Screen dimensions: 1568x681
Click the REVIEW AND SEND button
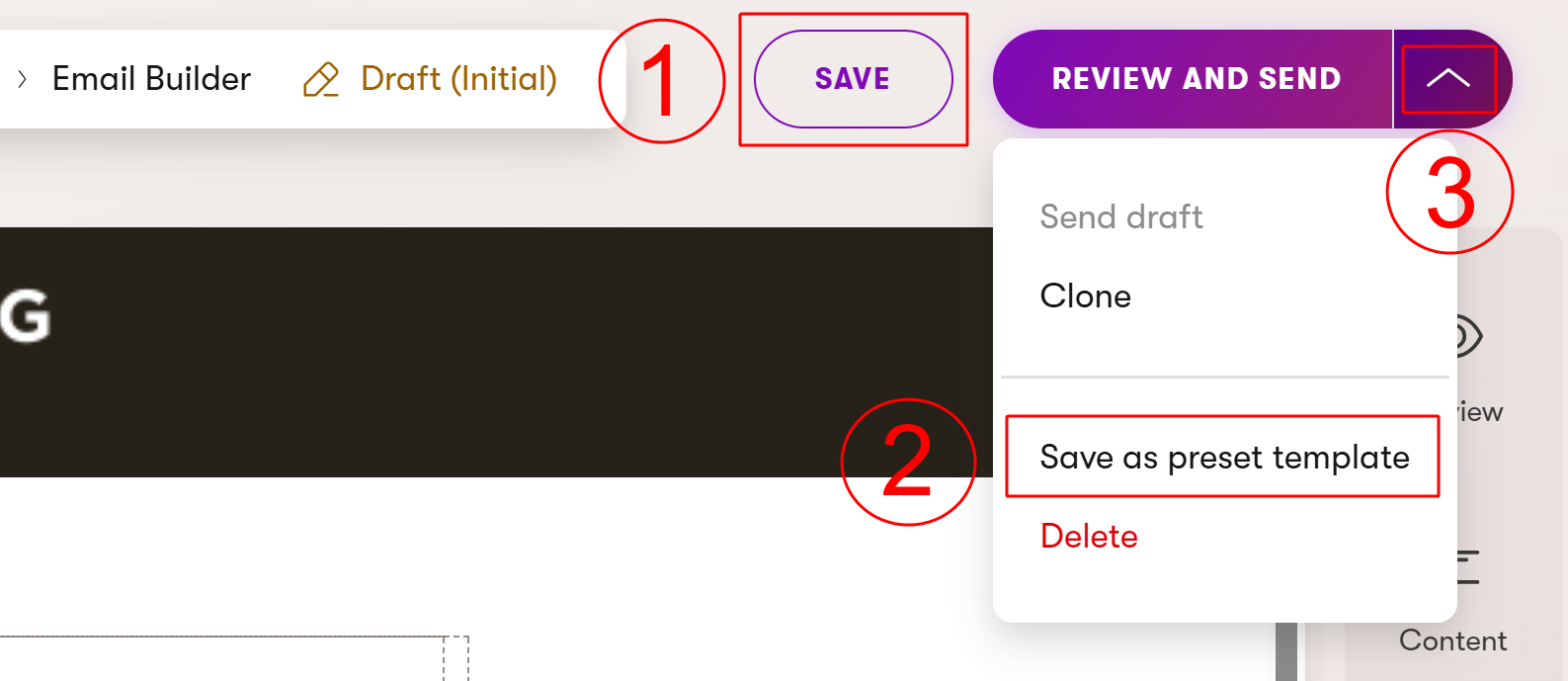1197,78
